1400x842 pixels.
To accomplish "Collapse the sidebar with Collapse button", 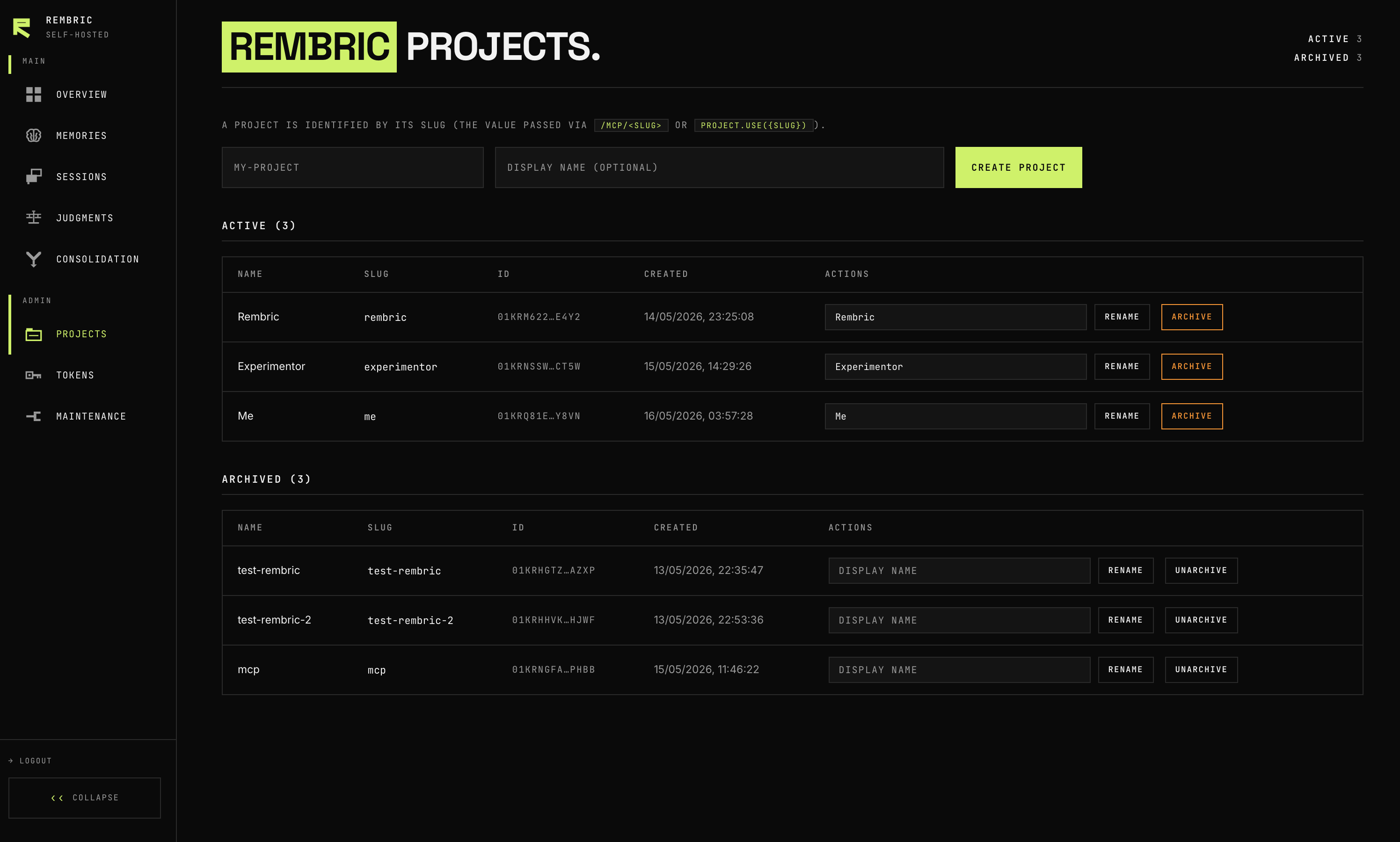I will [85, 798].
